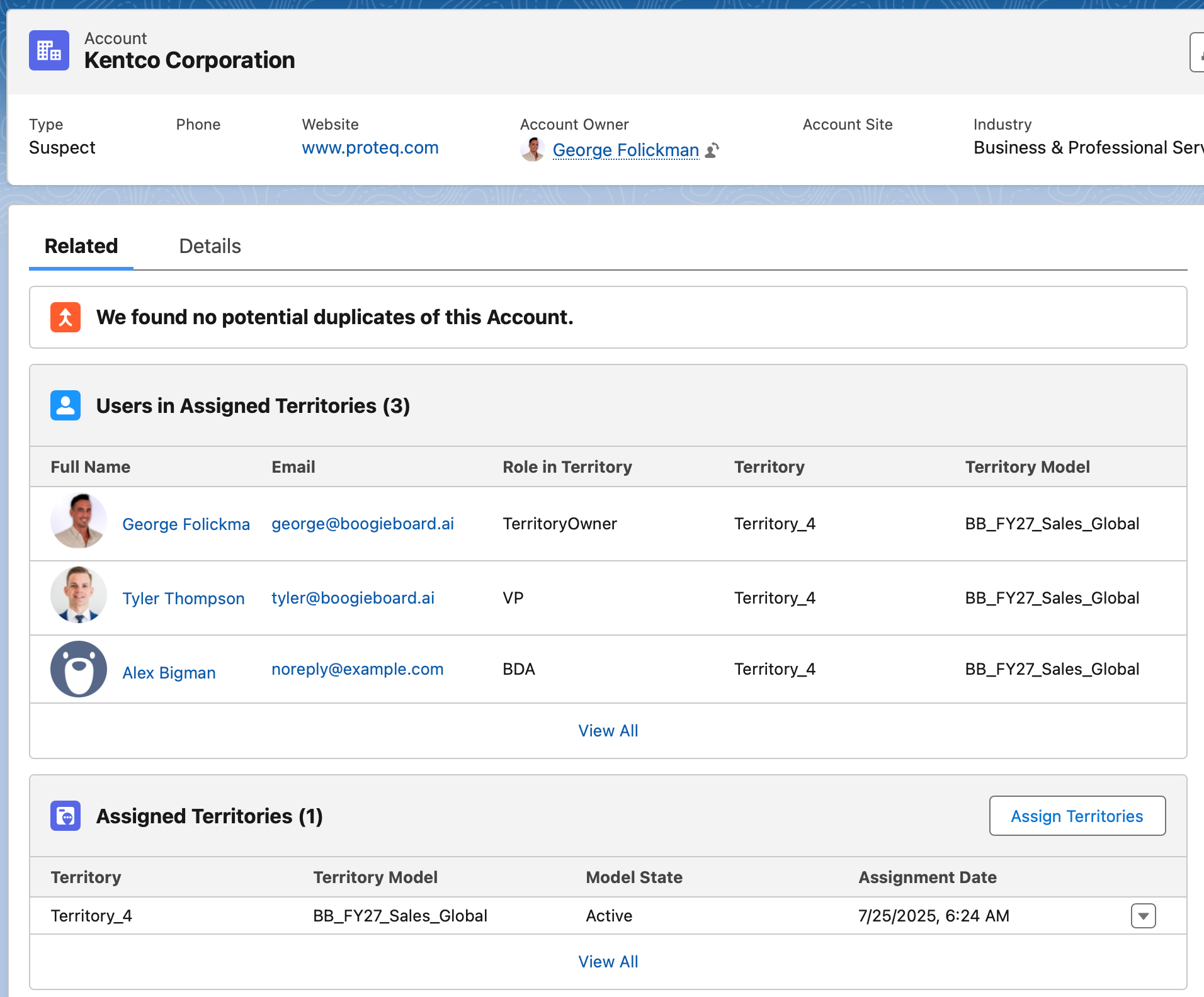Viewport: 1204px width, 997px height.
Task: Click View All under Users in Assigned Territories
Action: point(608,730)
